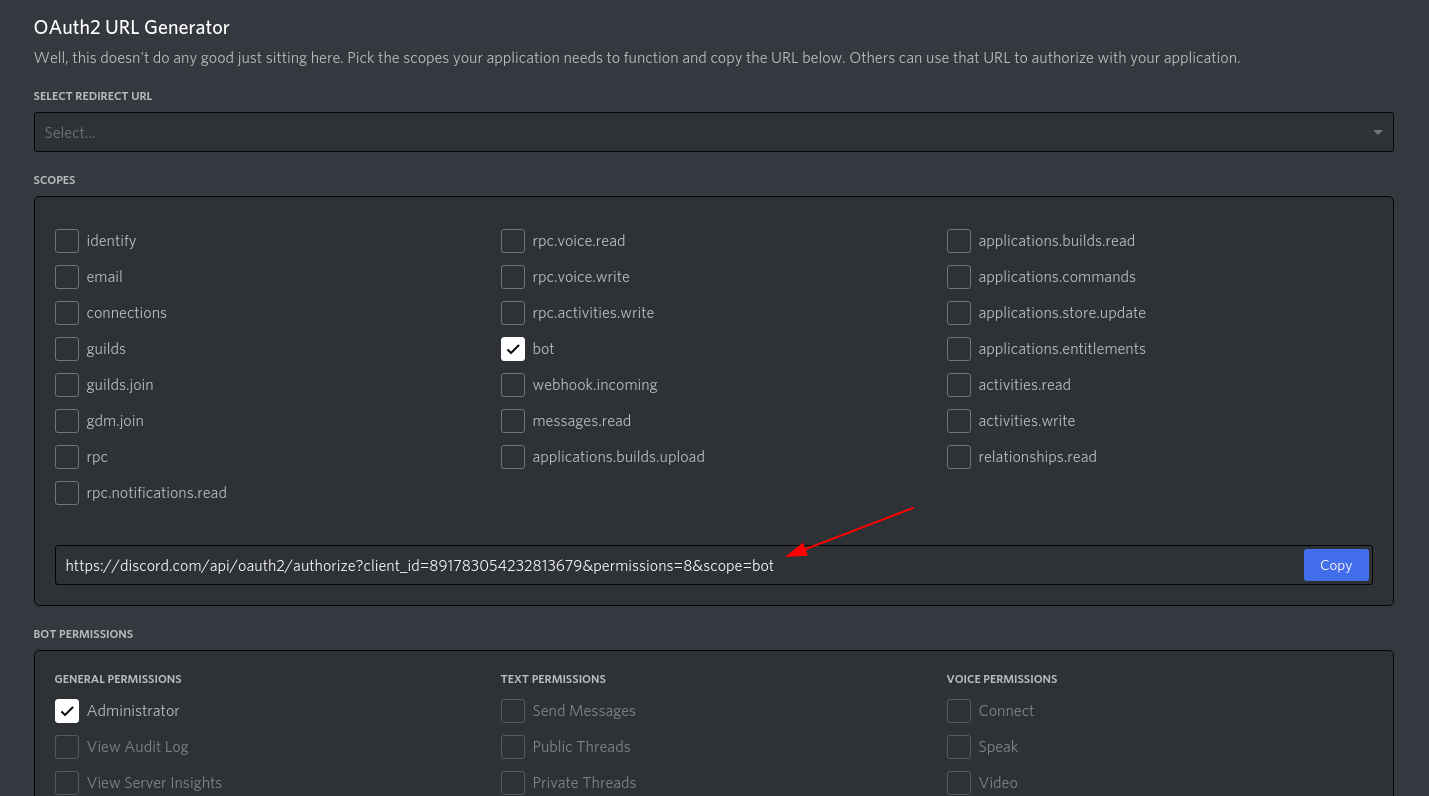
Task: Tick applications.builds.upload checkbox
Action: click(x=513, y=457)
